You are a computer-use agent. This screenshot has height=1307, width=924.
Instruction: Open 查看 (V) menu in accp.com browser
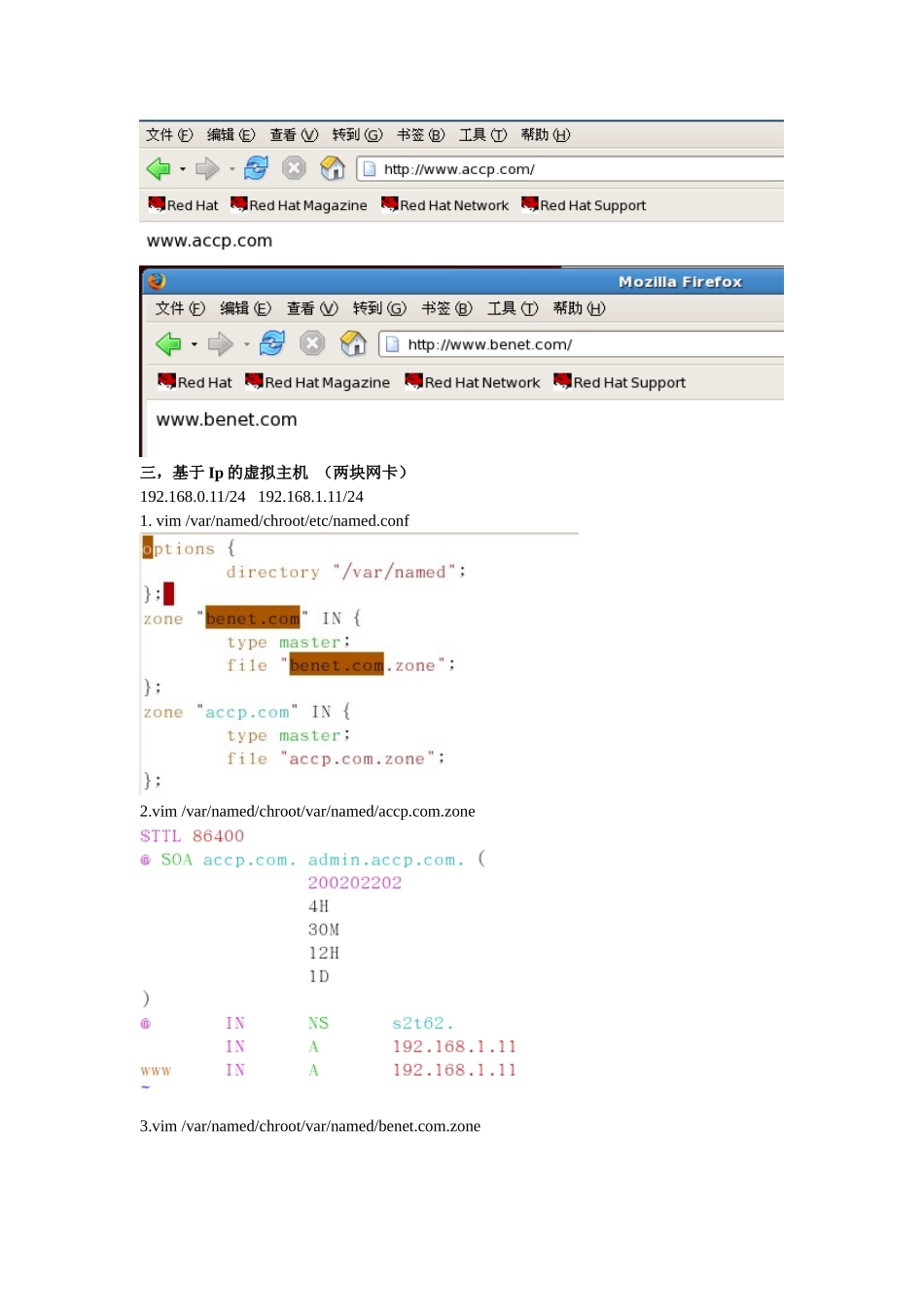click(x=294, y=135)
